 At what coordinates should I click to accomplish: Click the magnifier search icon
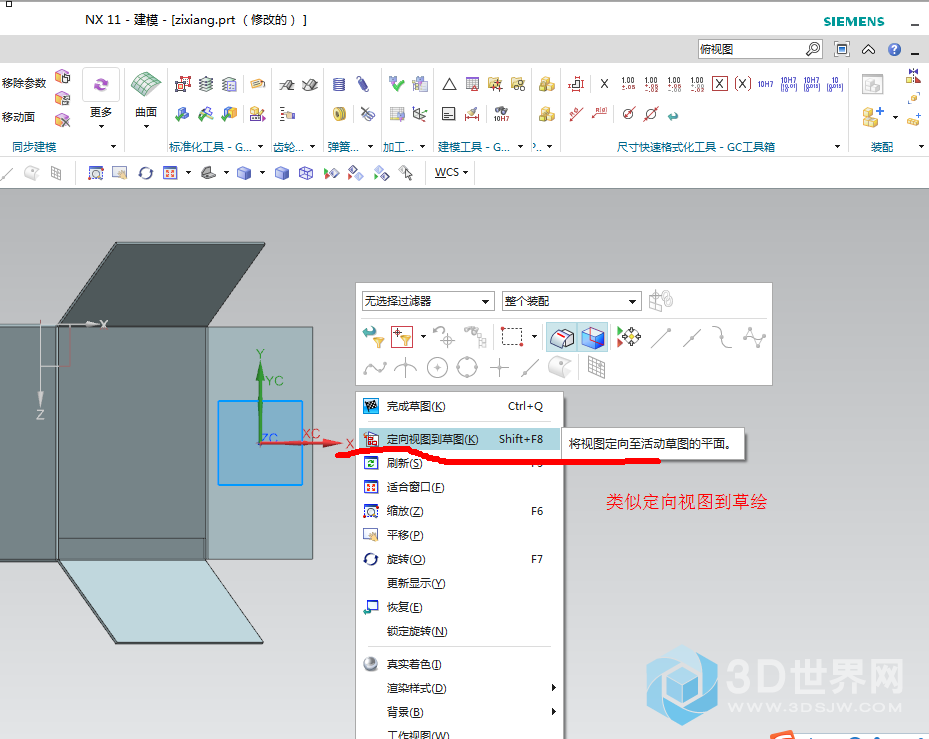(x=813, y=49)
